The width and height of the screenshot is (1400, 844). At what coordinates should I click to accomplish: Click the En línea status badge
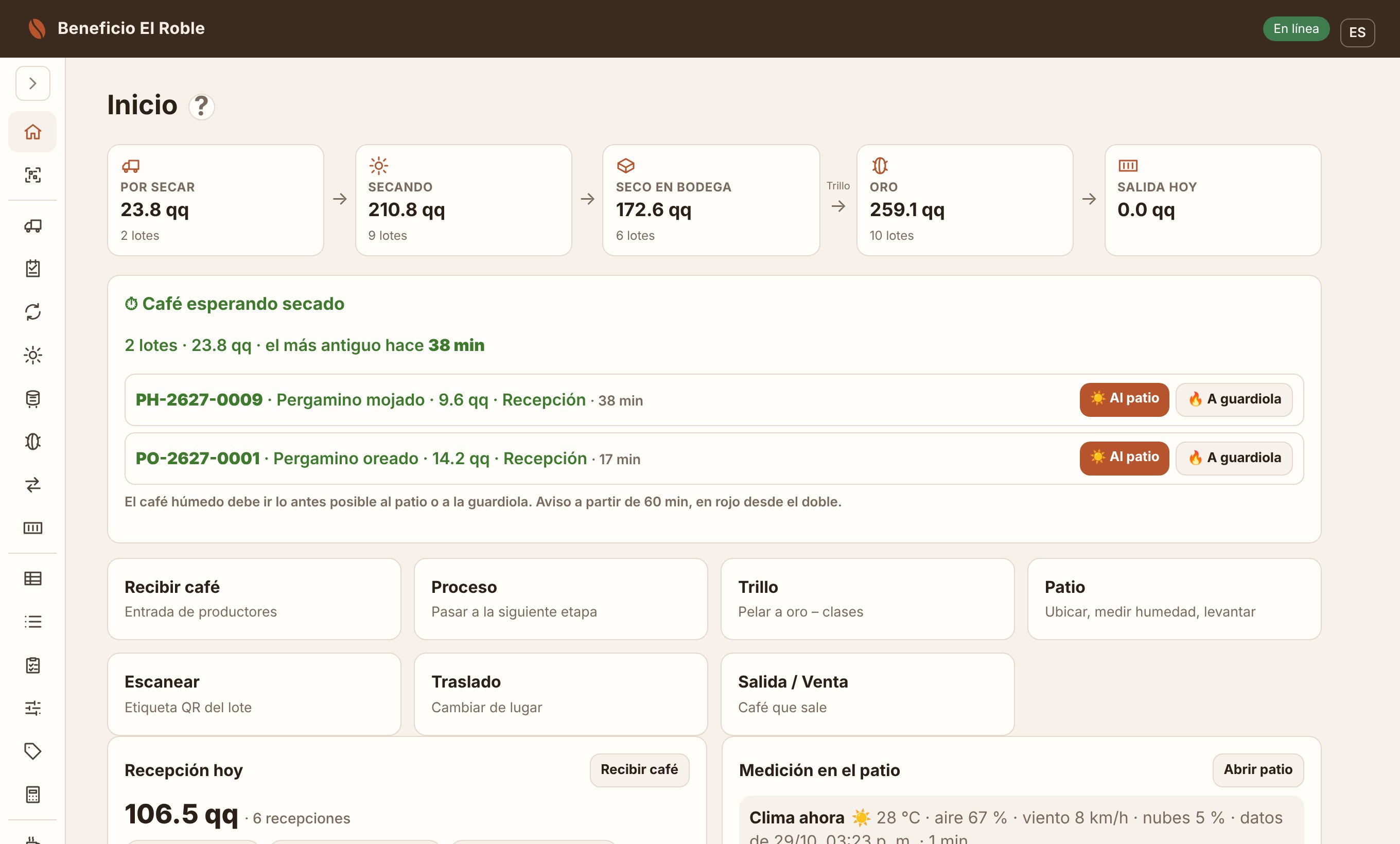(1296, 29)
